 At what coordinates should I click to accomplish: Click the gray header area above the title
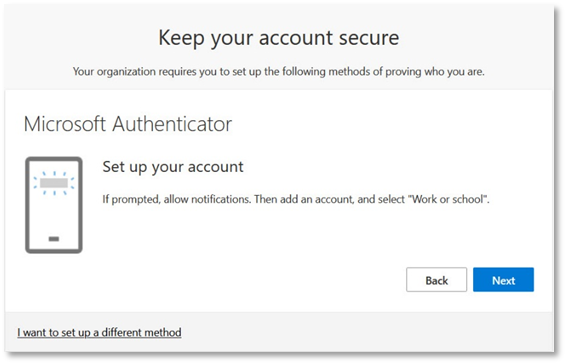[279, 14]
